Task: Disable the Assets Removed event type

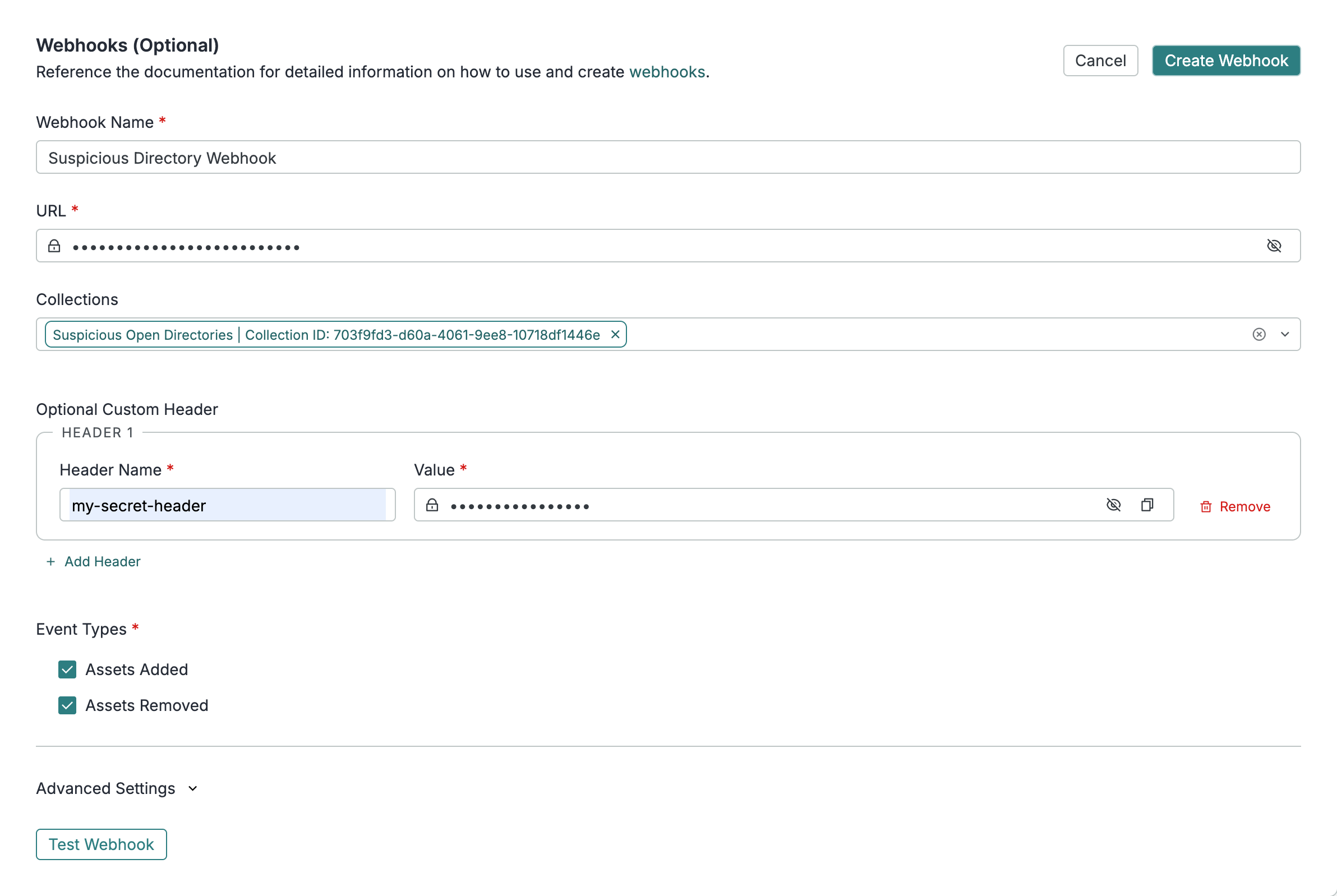Action: pos(66,705)
